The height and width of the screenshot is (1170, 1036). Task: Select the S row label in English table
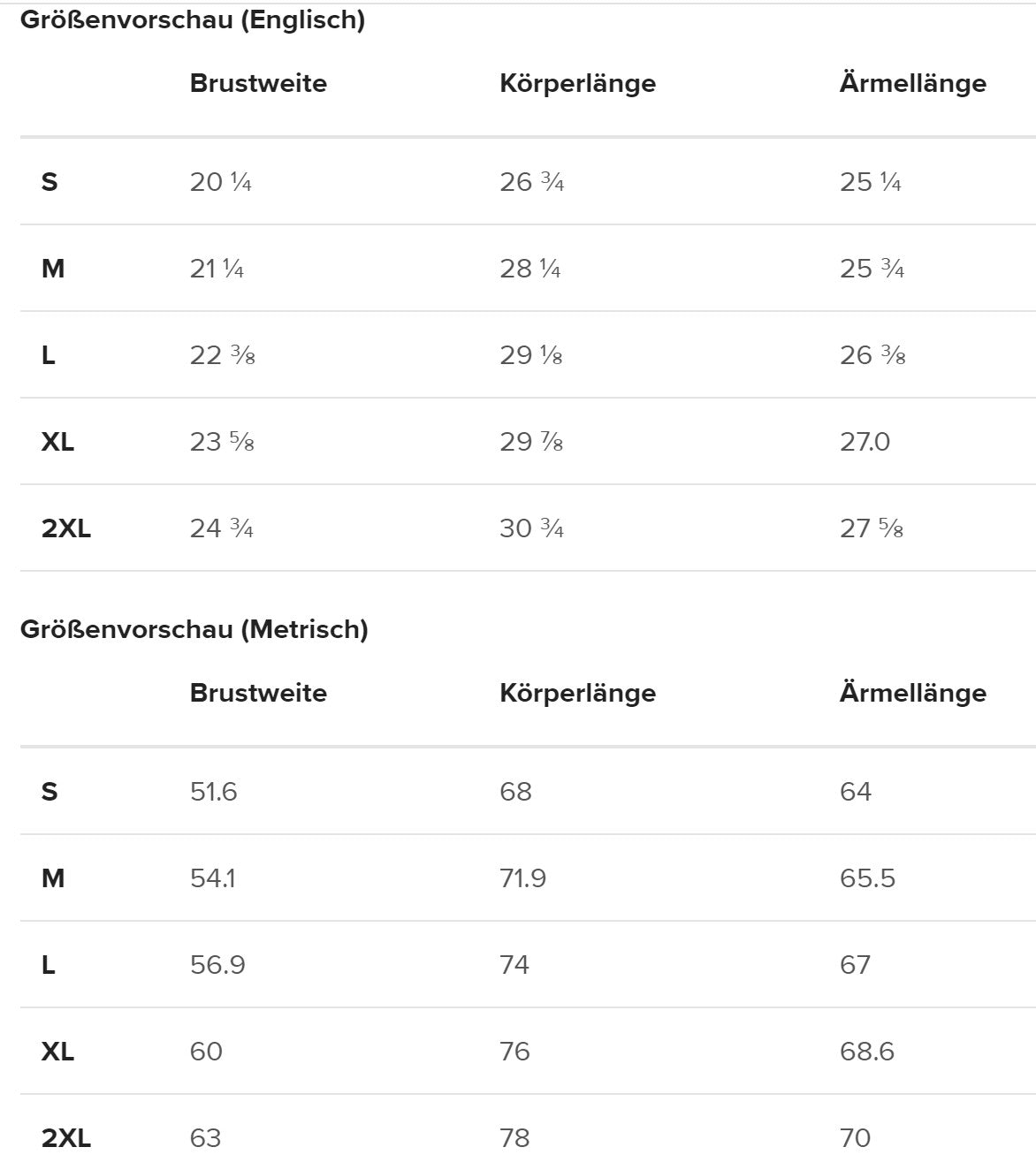[50, 182]
